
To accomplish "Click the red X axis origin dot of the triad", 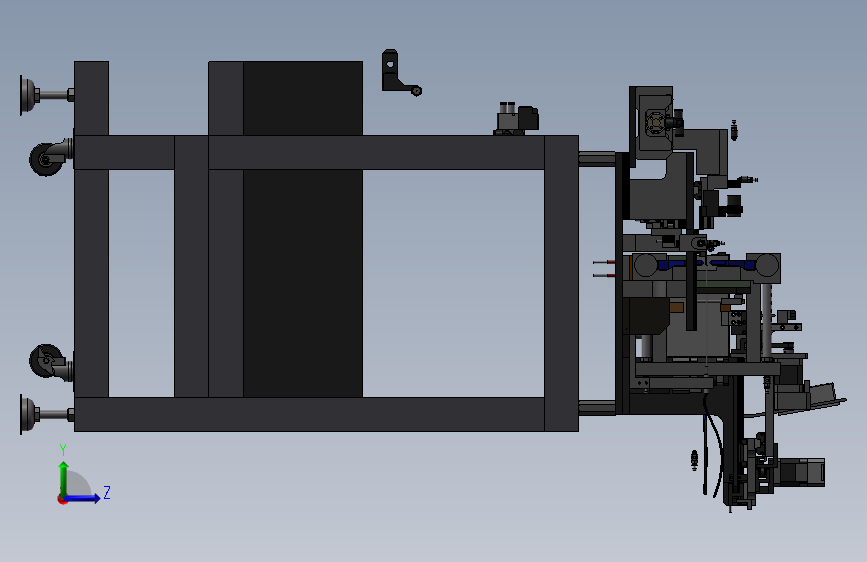I will click(x=62, y=499).
